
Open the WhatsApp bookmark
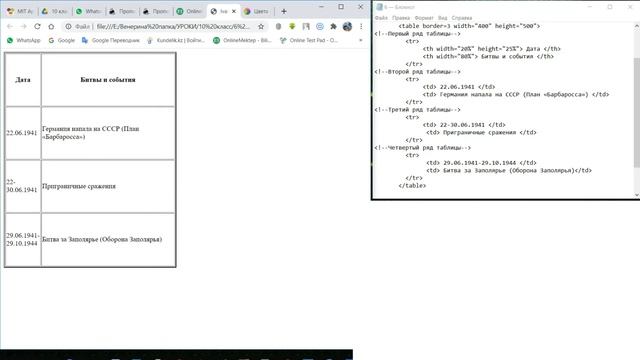[x=24, y=40]
